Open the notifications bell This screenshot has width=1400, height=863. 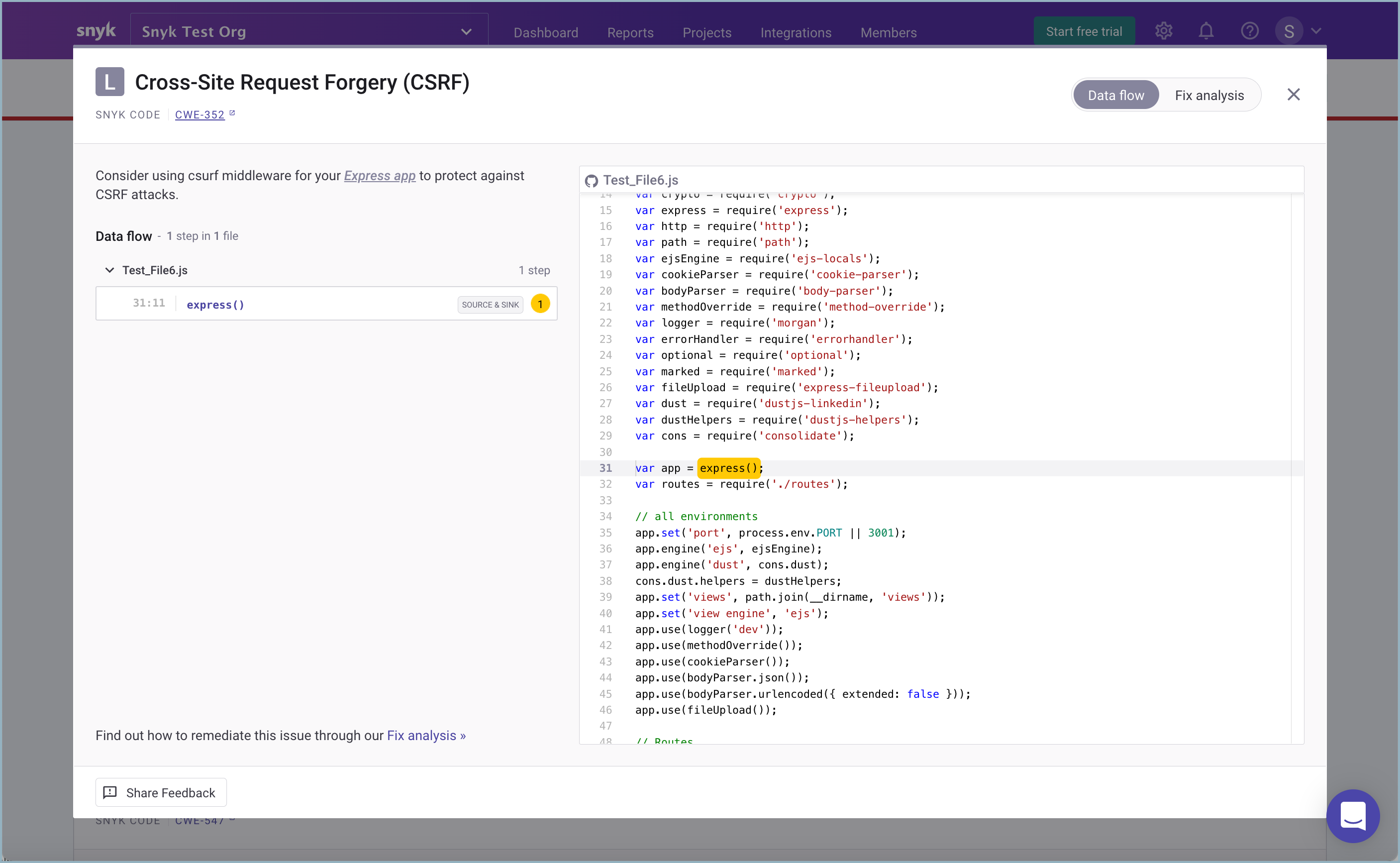1206,31
